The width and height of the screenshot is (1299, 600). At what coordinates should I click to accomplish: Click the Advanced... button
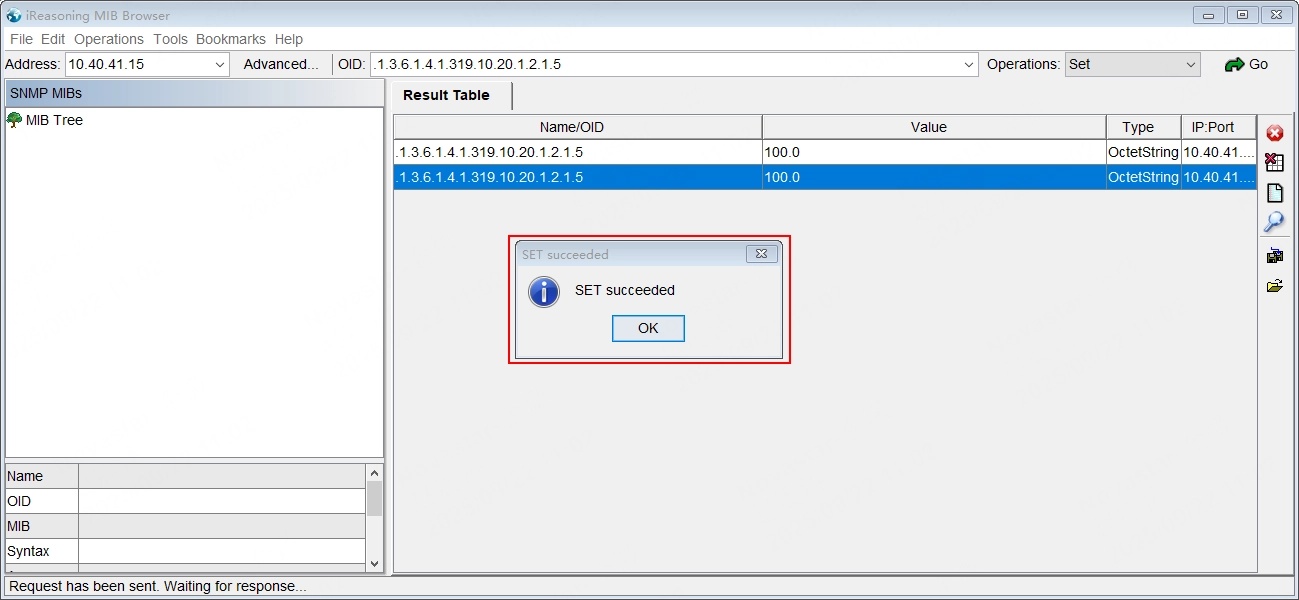pyautogui.click(x=281, y=64)
